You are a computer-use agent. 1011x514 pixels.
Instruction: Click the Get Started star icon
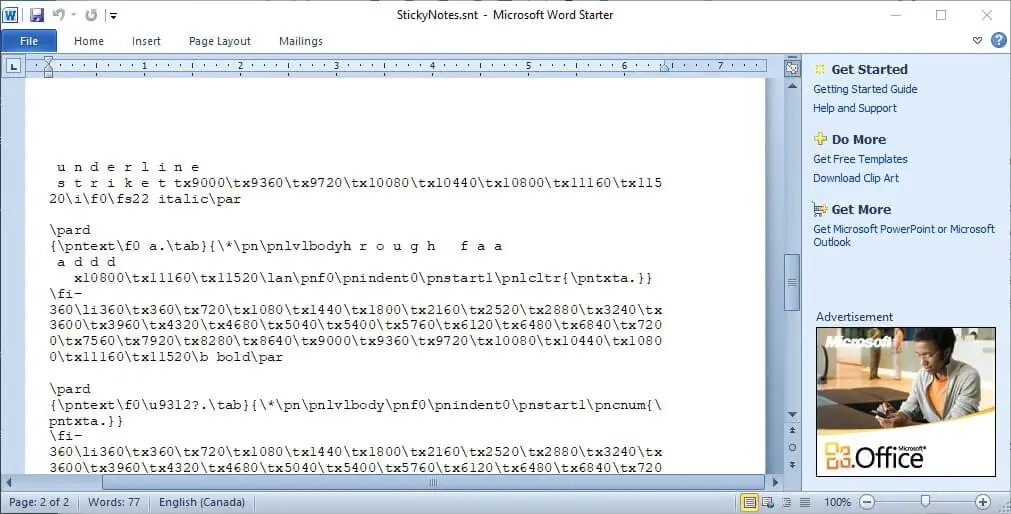(x=820, y=69)
